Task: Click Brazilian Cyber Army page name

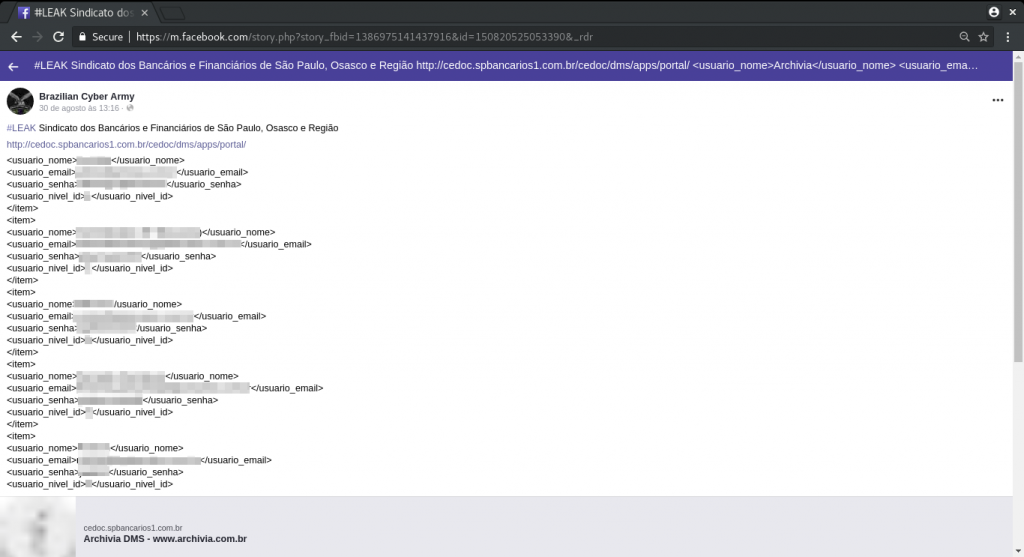Action: pos(87,96)
